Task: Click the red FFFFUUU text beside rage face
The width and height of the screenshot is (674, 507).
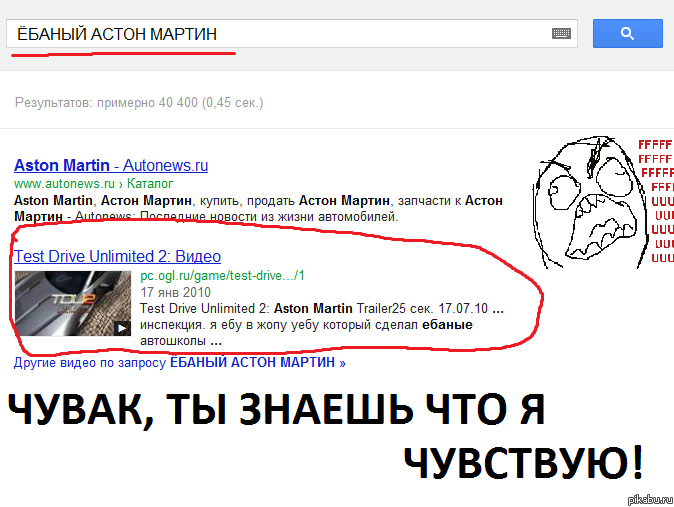Action: [655, 200]
